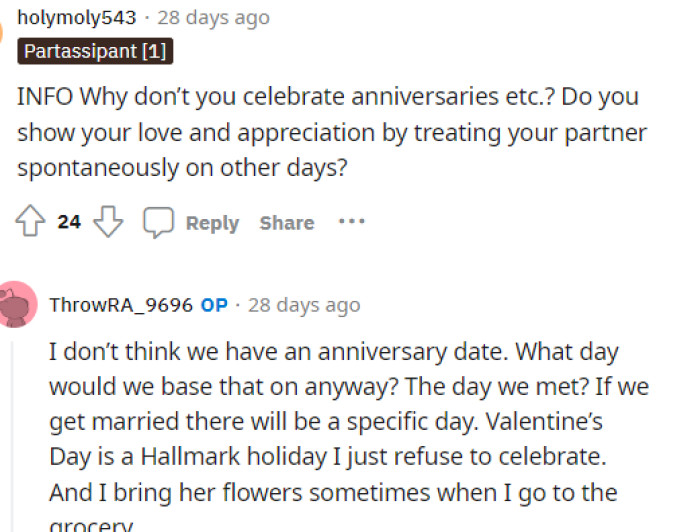Click ThrowRA_9696's avatar image
Image resolution: width=700 pixels, height=532 pixels.
(x=18, y=304)
